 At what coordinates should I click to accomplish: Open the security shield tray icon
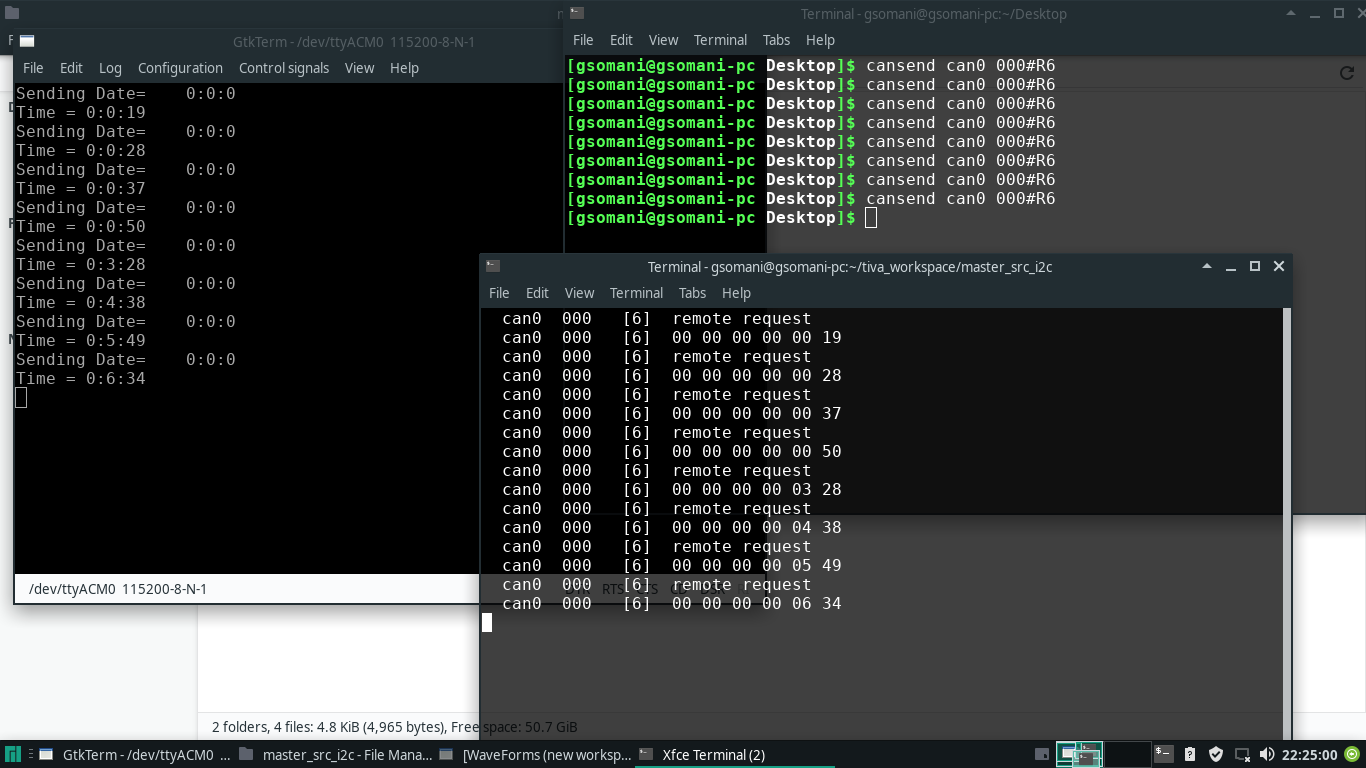pos(1216,755)
